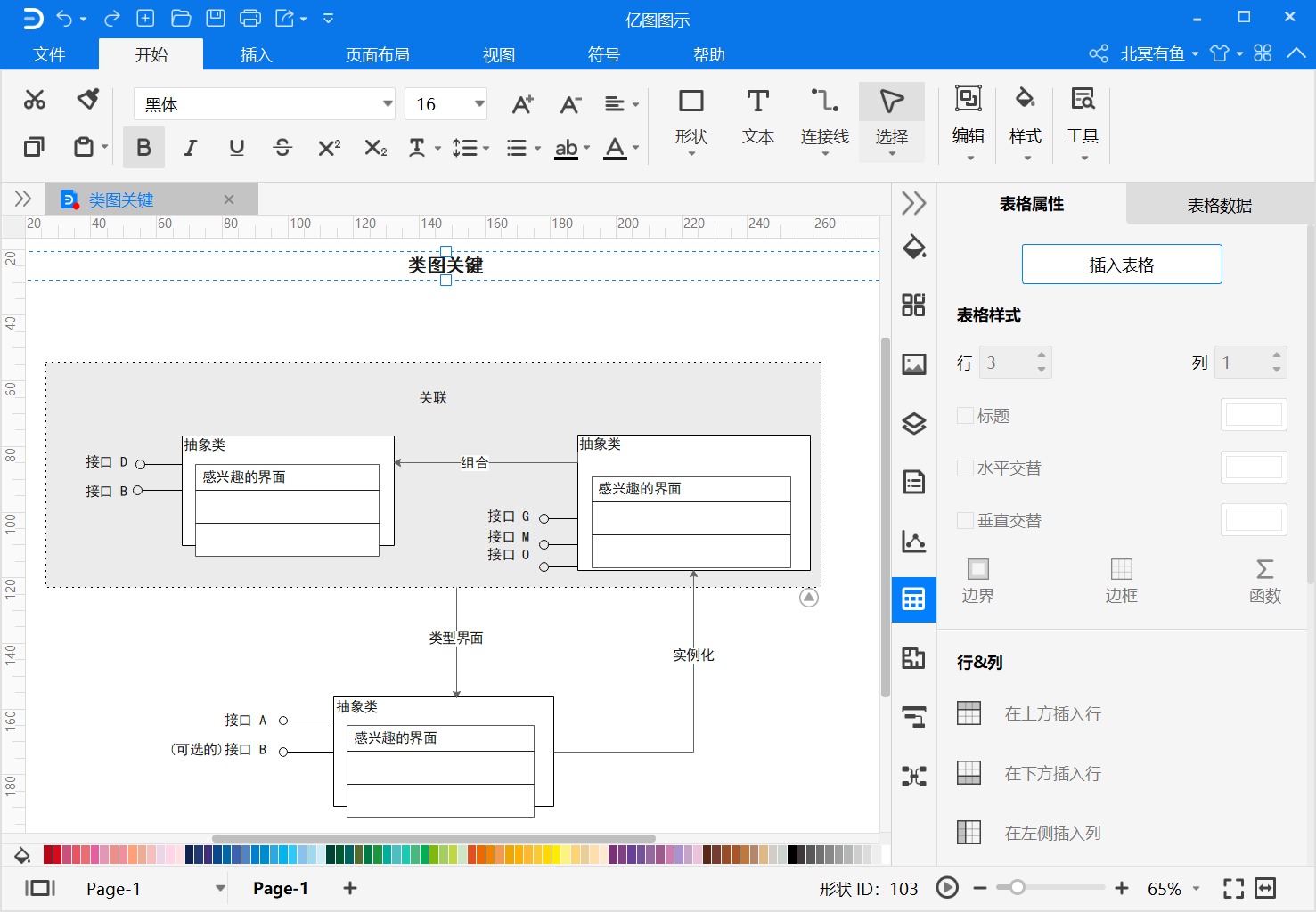1316x912 pixels.
Task: Toggle strikethrough text formatting
Action: click(282, 148)
